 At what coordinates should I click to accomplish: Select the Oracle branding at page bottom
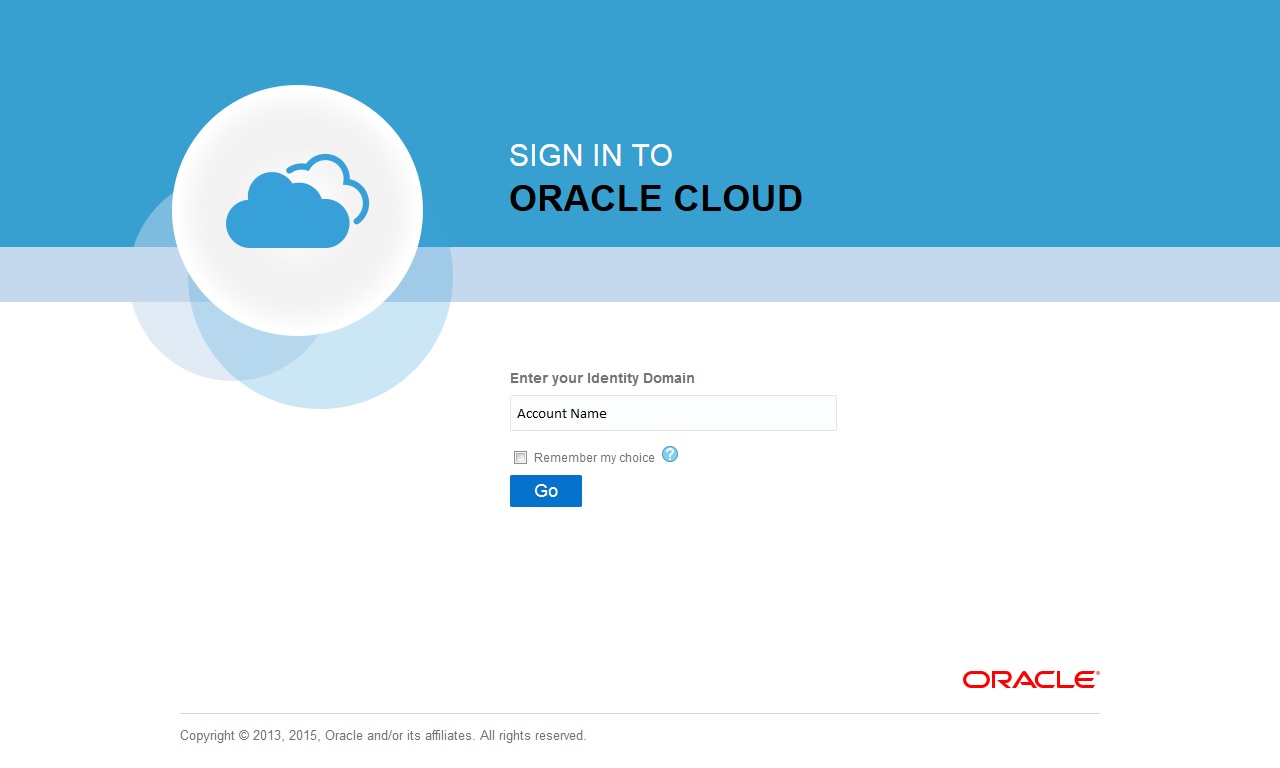(1028, 679)
